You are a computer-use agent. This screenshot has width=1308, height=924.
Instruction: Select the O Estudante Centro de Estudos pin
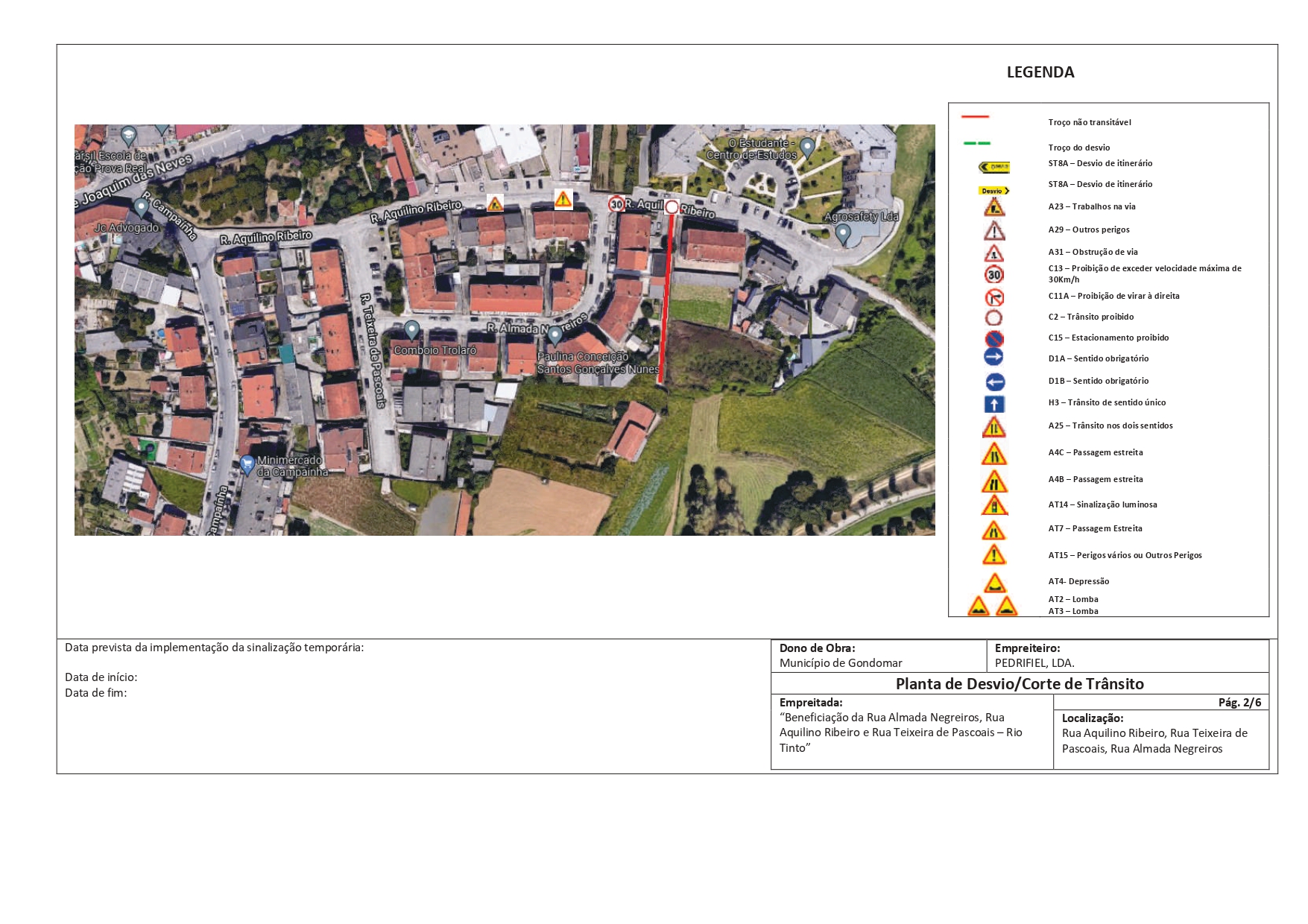click(807, 148)
